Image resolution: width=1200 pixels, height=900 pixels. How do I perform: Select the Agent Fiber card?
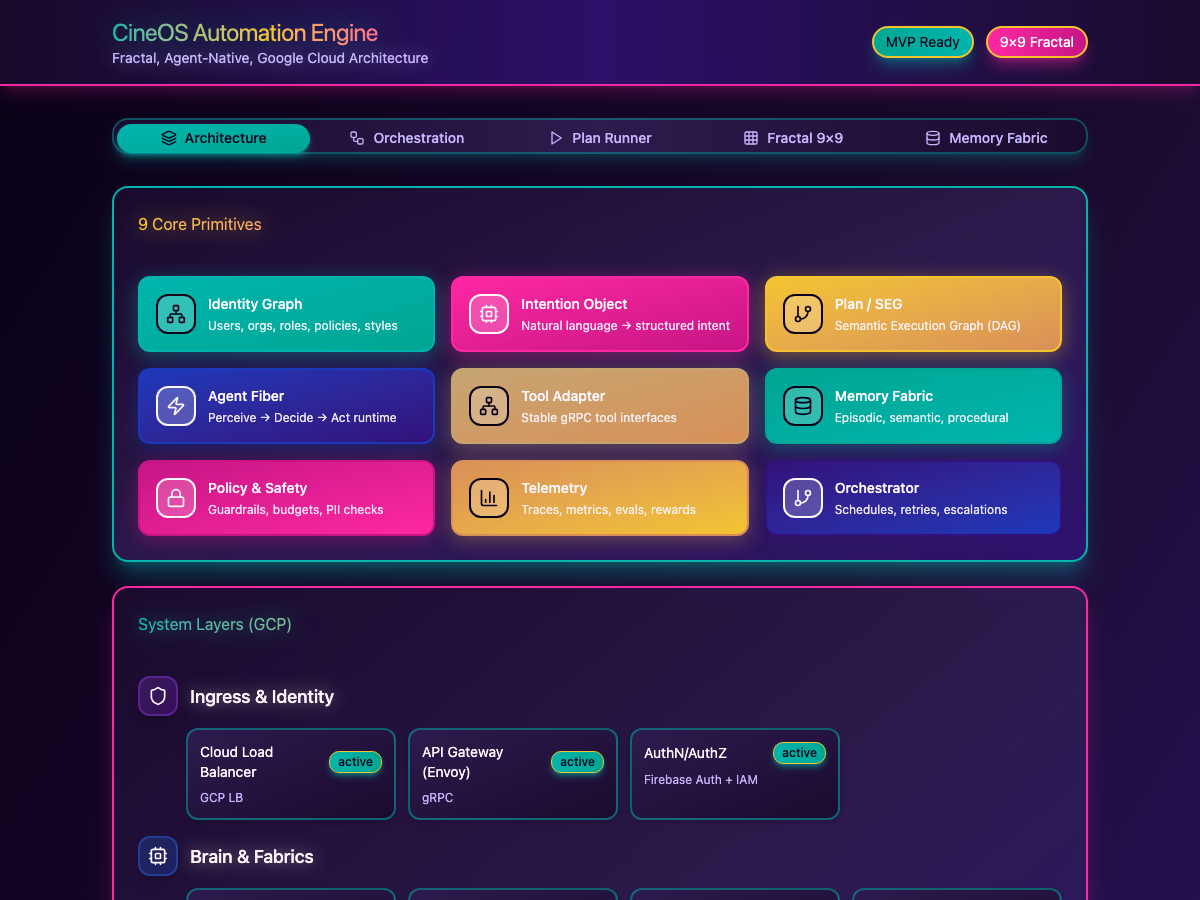[x=286, y=406]
